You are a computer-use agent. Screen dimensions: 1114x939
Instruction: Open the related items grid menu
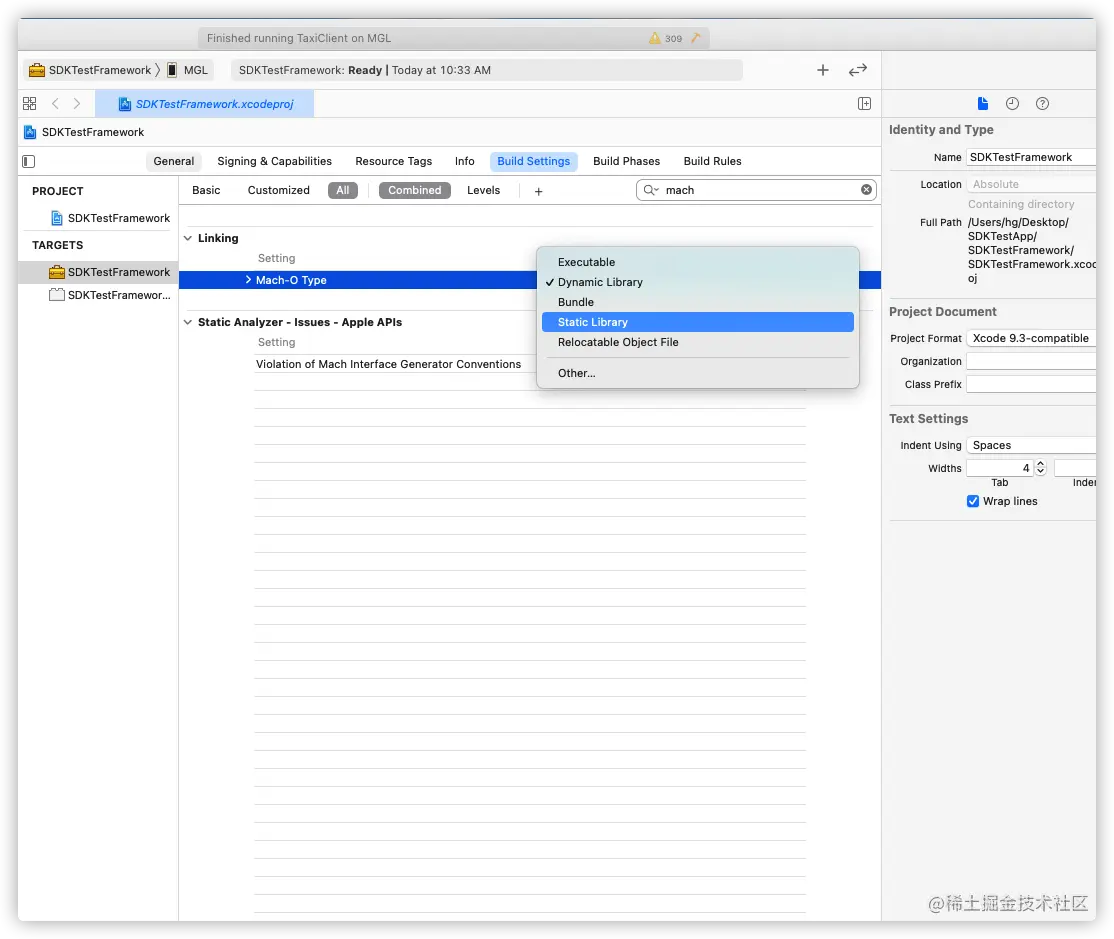(29, 104)
